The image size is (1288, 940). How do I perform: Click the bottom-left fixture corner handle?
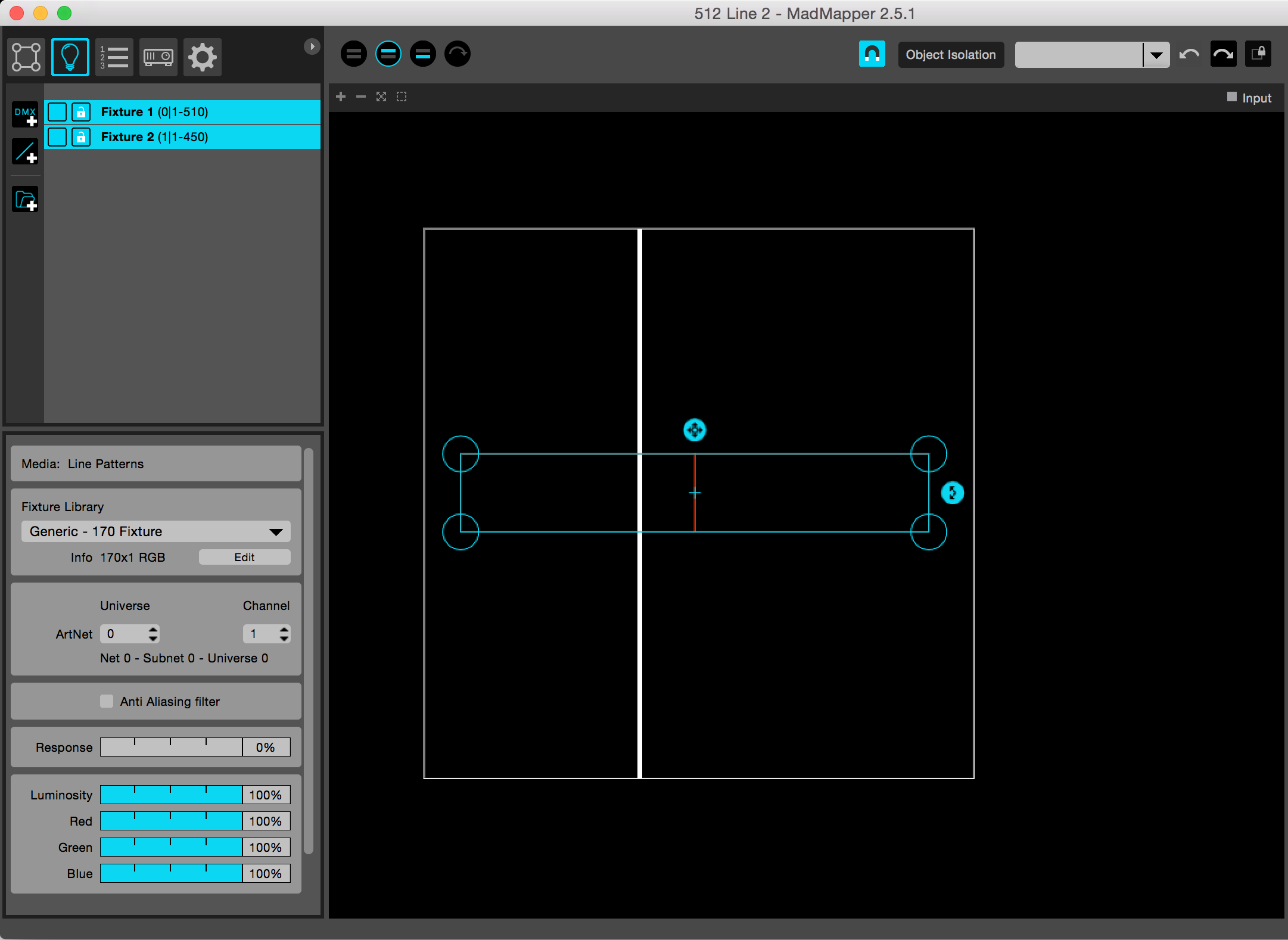click(461, 532)
